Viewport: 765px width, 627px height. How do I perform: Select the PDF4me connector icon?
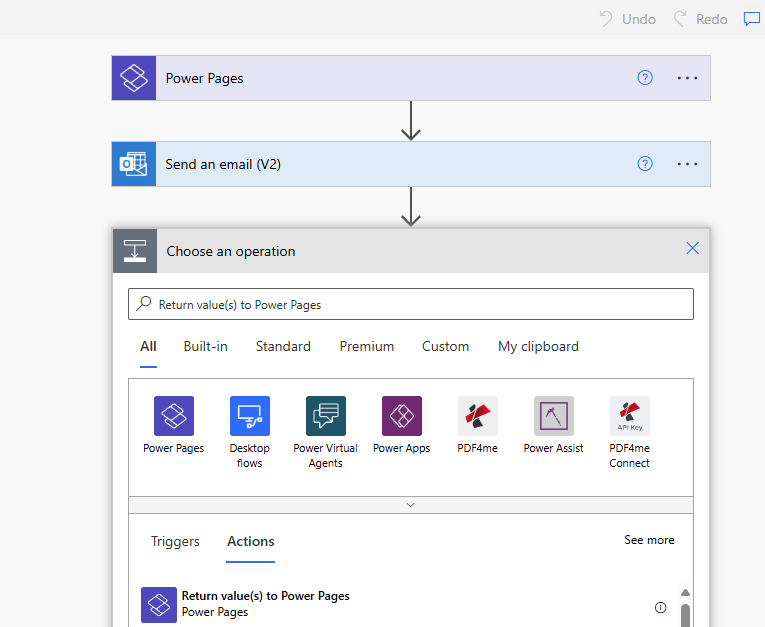[x=478, y=416]
